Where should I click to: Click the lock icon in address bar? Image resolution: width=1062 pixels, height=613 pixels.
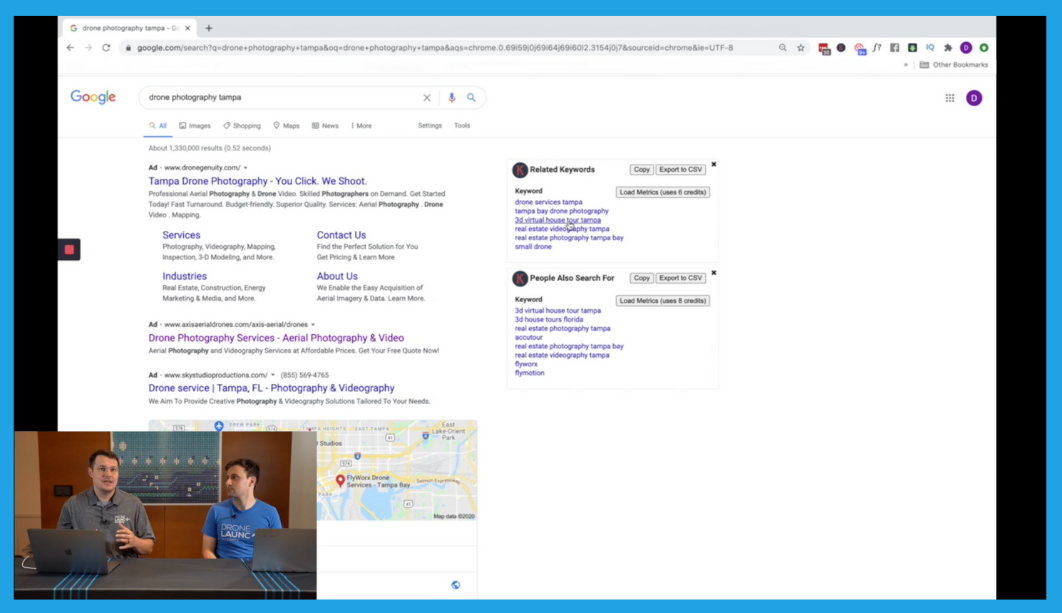128,47
